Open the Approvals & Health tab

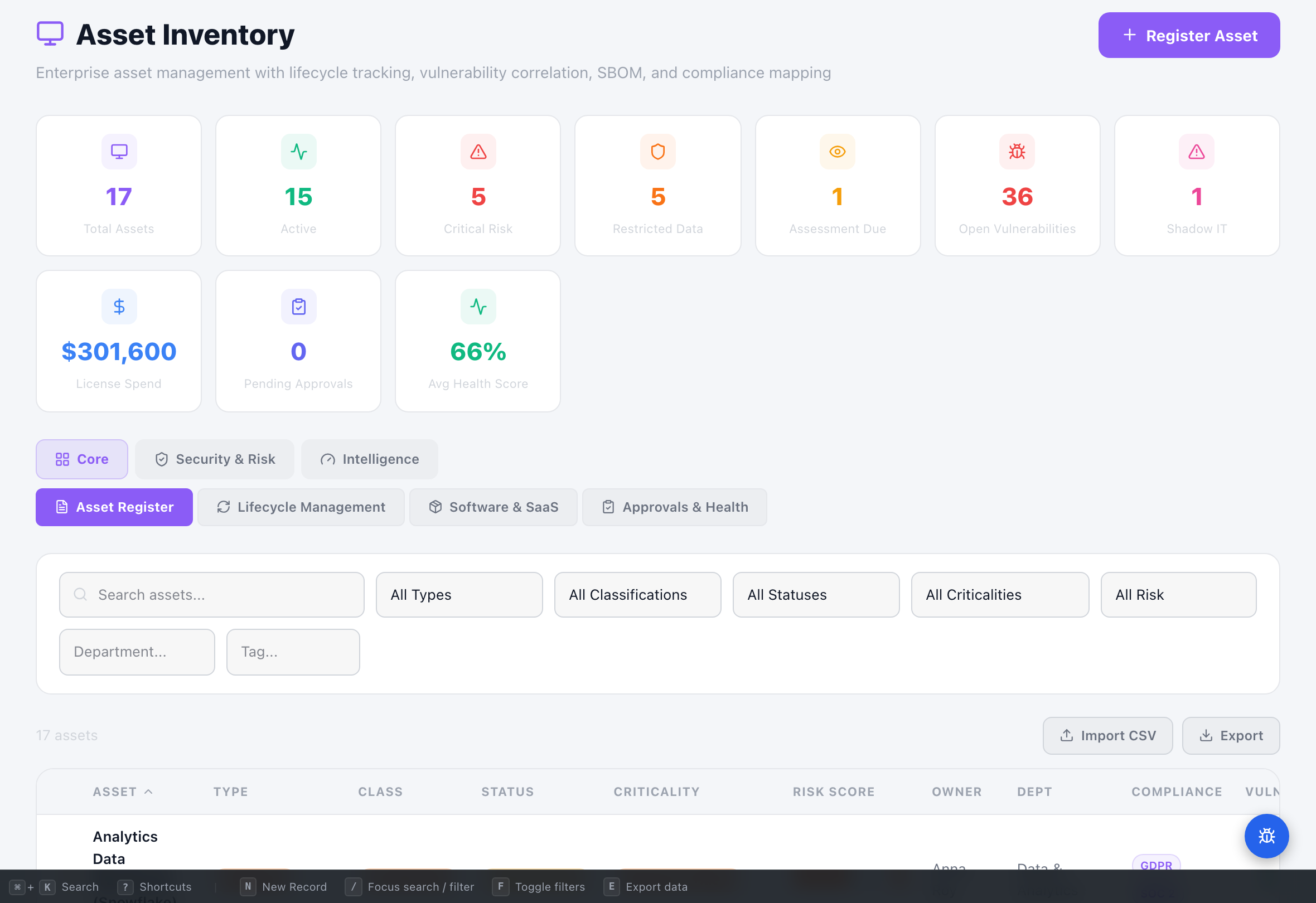(x=674, y=507)
